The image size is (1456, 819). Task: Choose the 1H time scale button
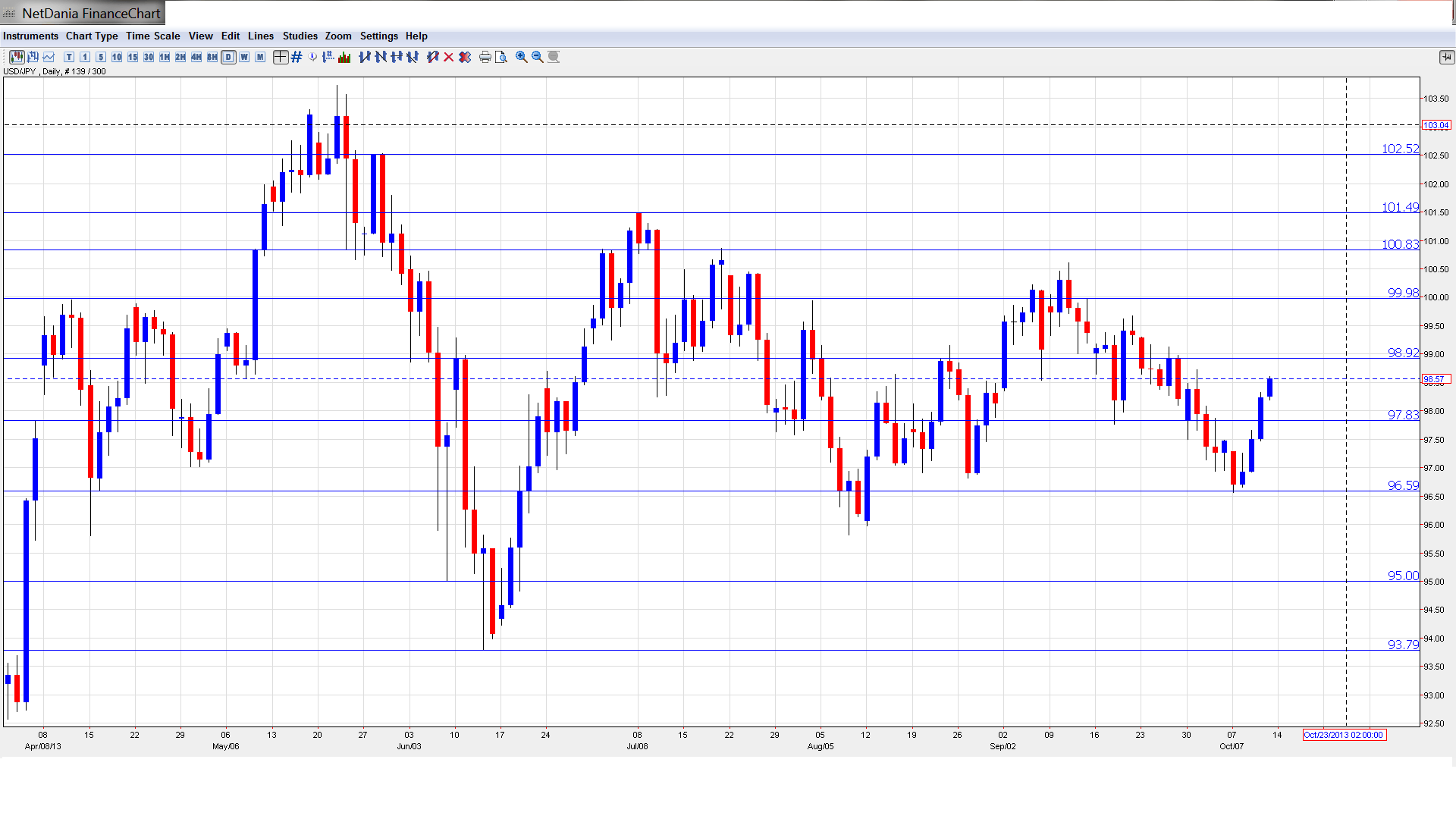tap(165, 57)
